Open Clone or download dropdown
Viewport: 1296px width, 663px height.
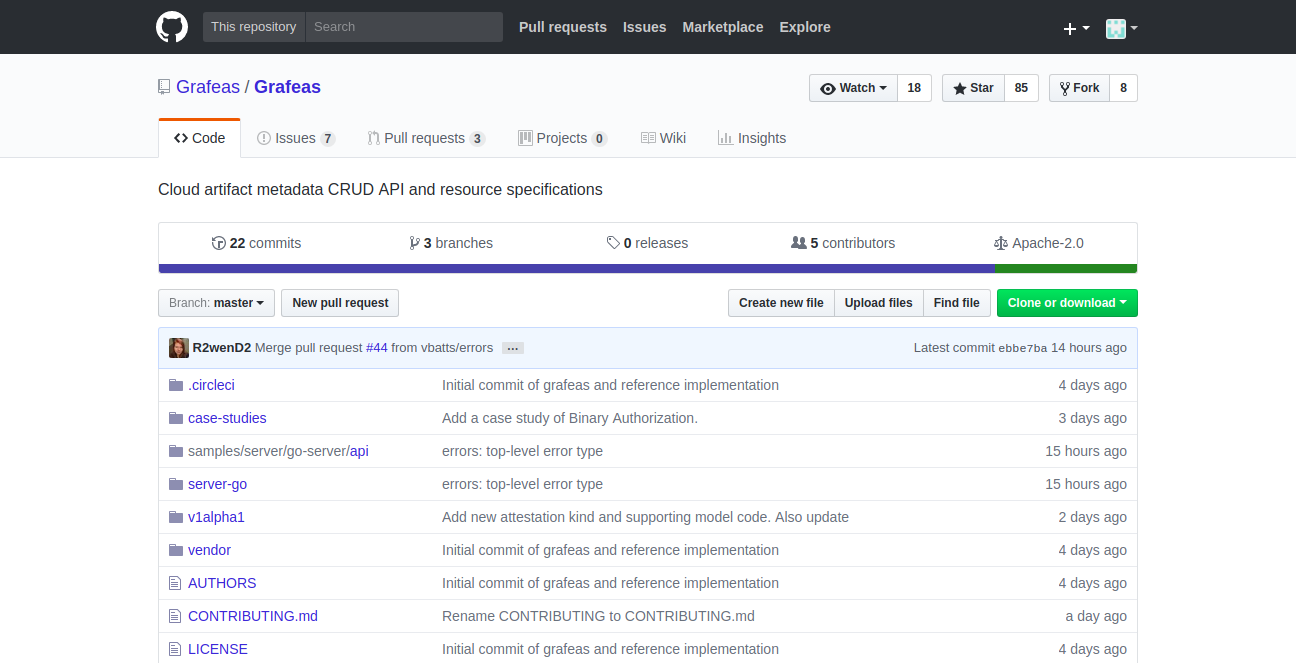[x=1067, y=303]
